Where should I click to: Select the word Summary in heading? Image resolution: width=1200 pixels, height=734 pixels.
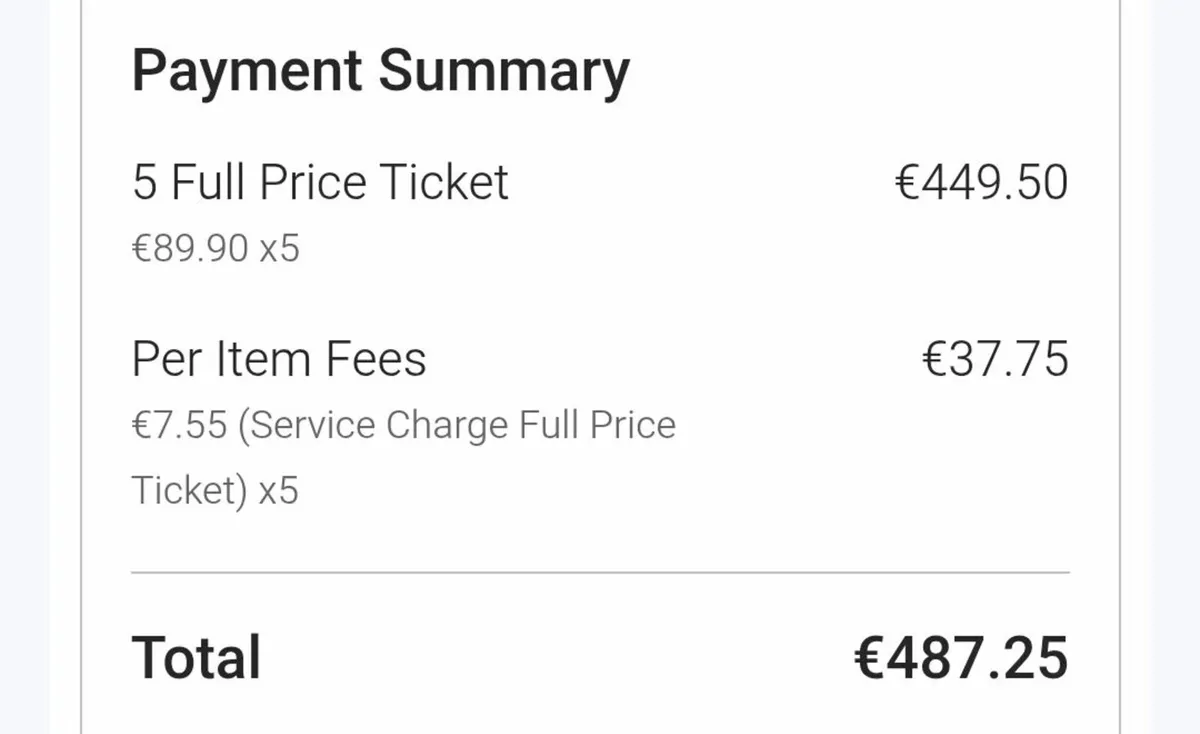pos(504,74)
